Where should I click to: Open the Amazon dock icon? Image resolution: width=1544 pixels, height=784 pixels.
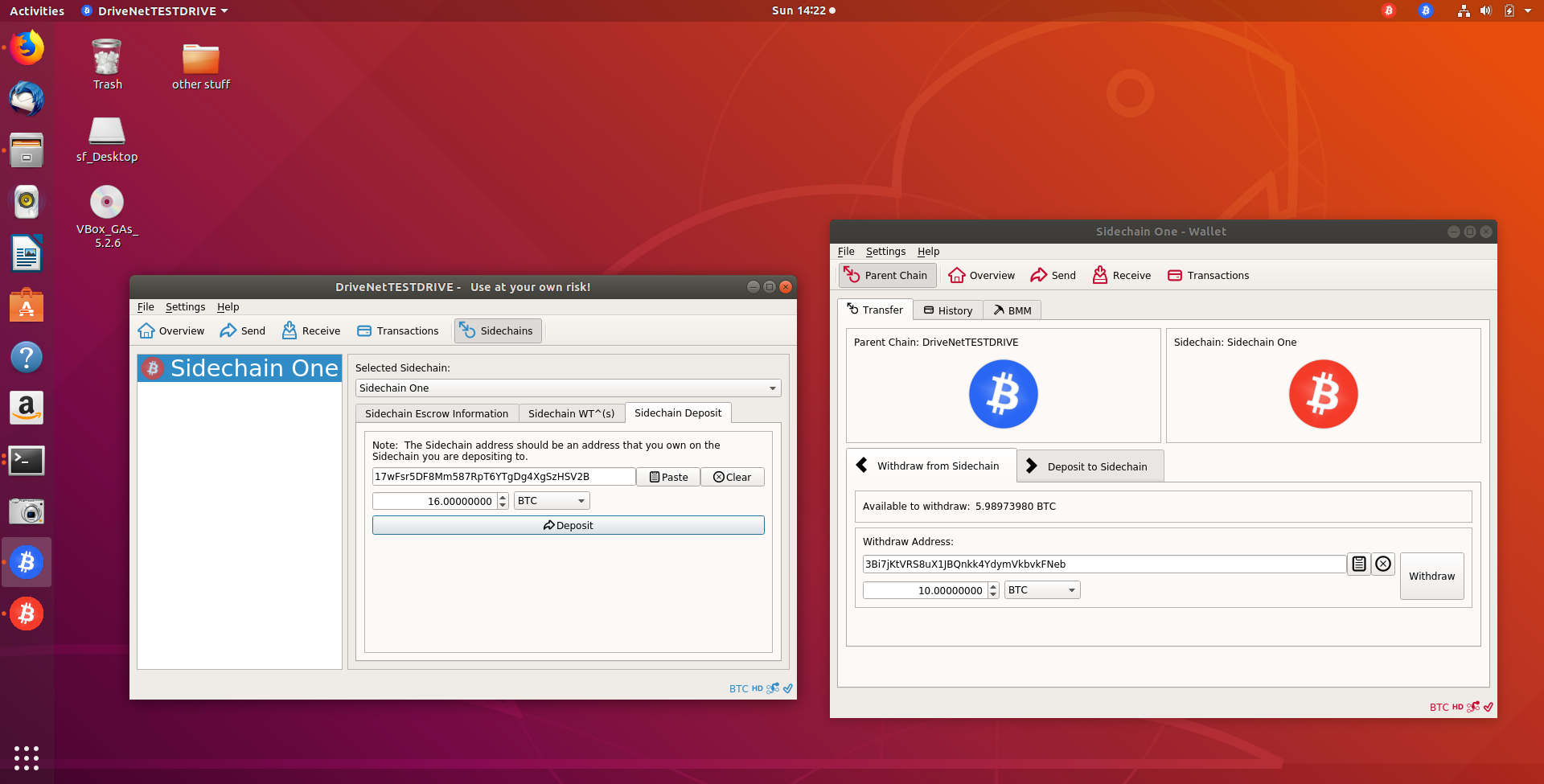27,408
